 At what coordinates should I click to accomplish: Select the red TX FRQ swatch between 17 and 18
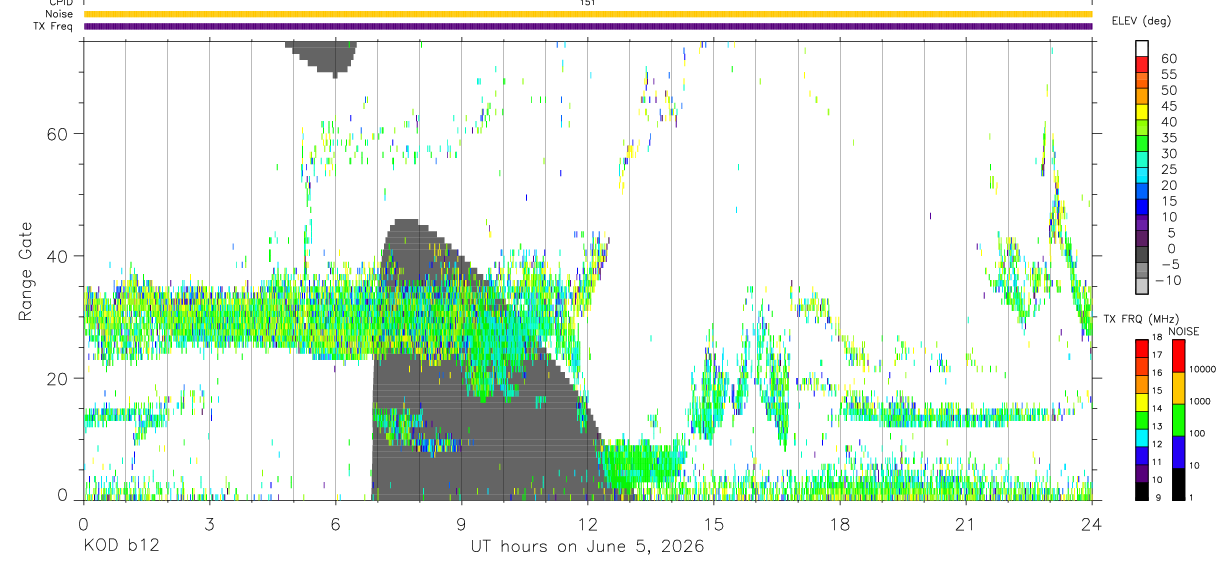1142,348
